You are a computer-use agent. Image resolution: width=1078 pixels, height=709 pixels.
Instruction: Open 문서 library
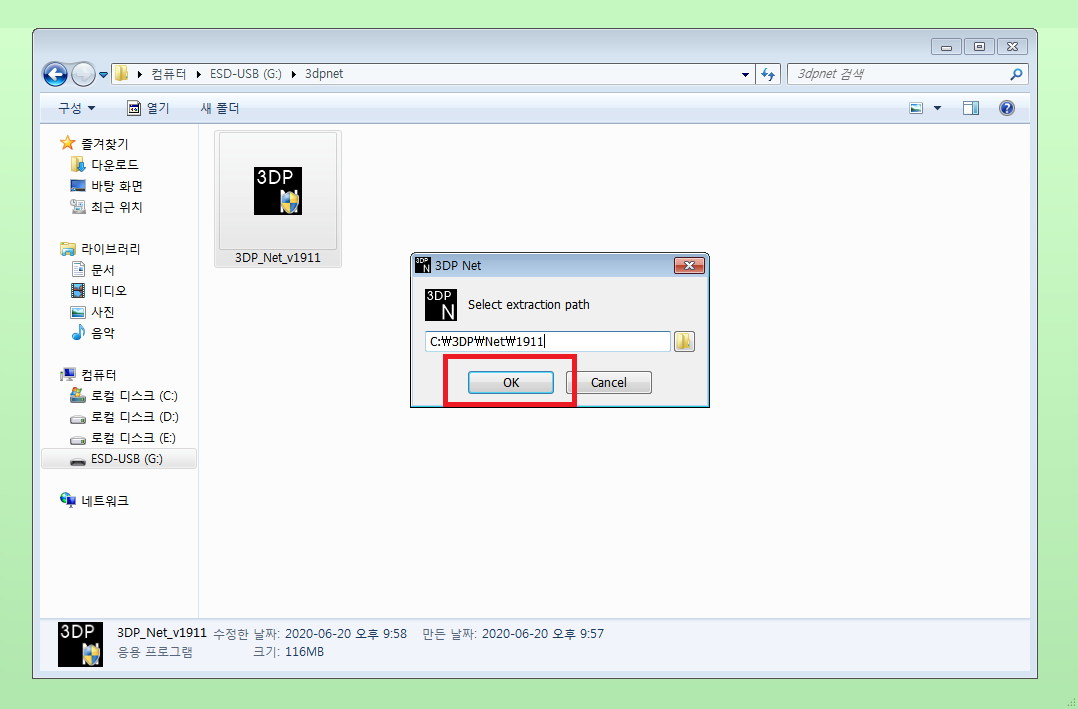(102, 270)
